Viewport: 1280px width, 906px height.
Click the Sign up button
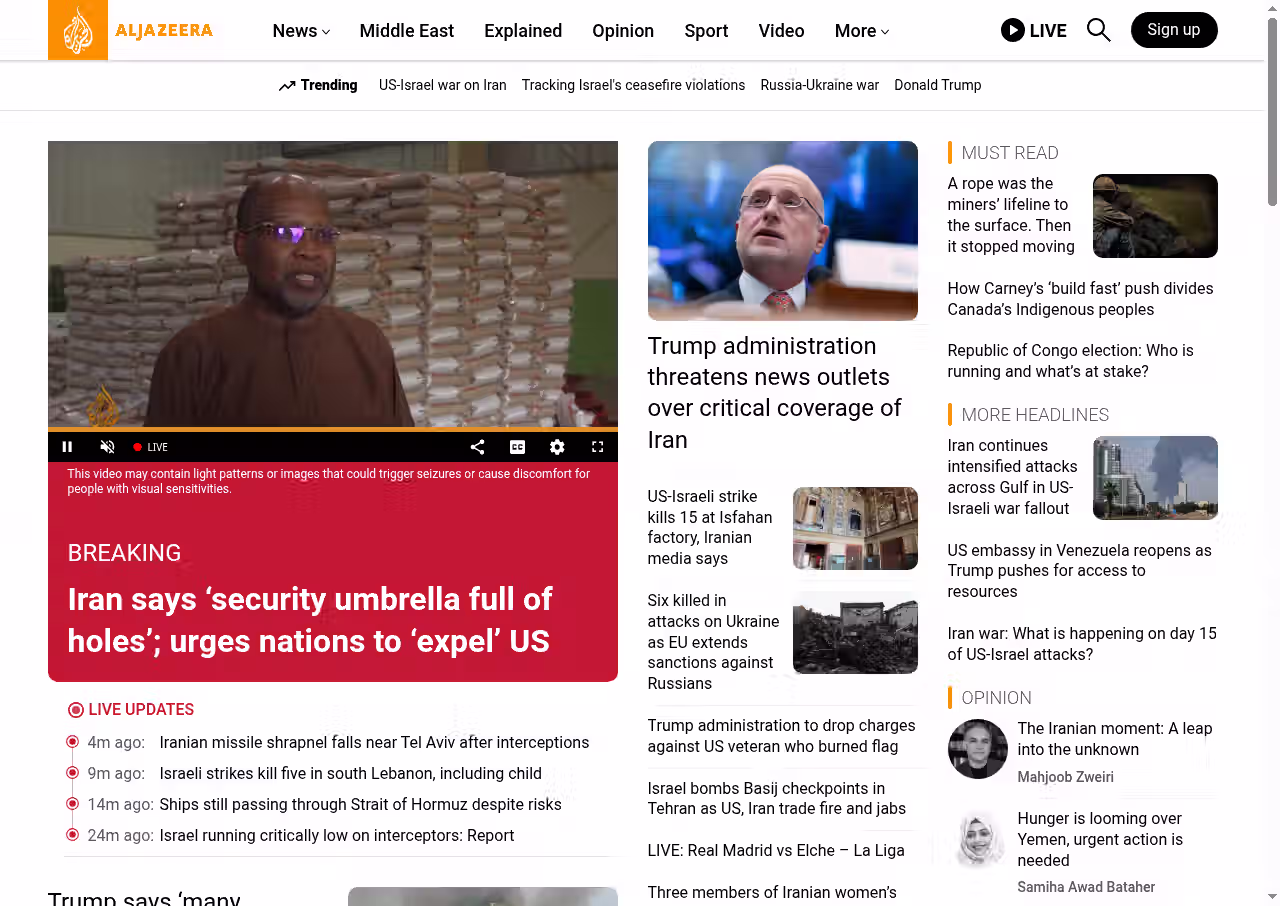click(x=1174, y=30)
